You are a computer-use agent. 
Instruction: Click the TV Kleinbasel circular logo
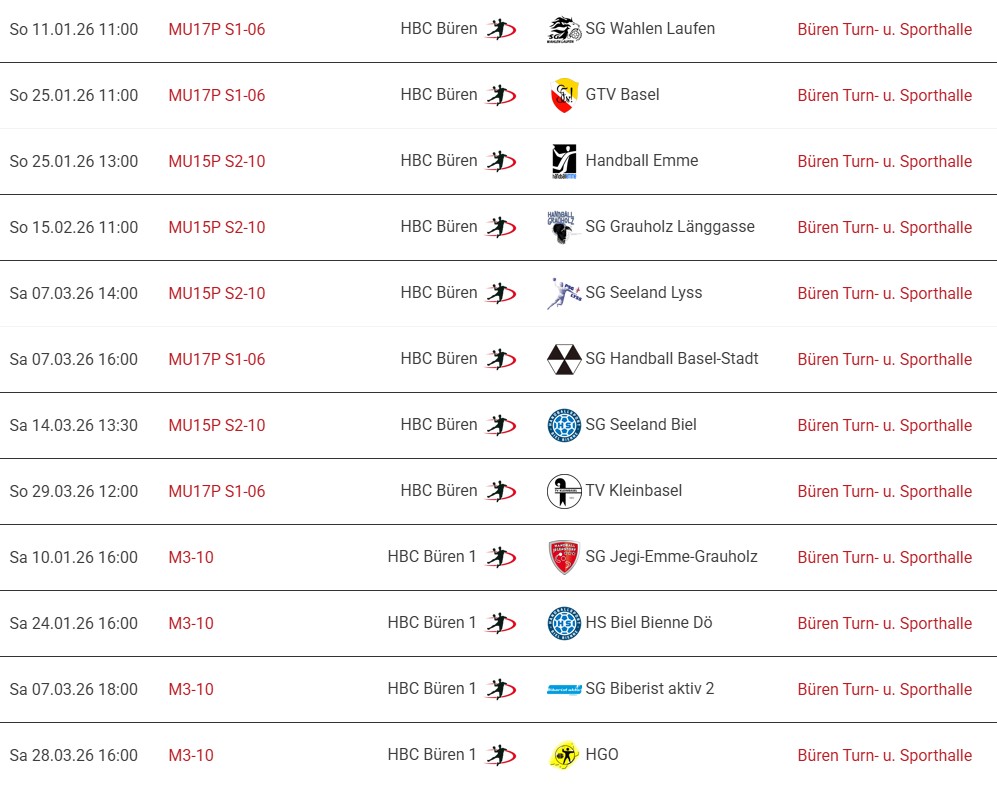[x=564, y=492]
